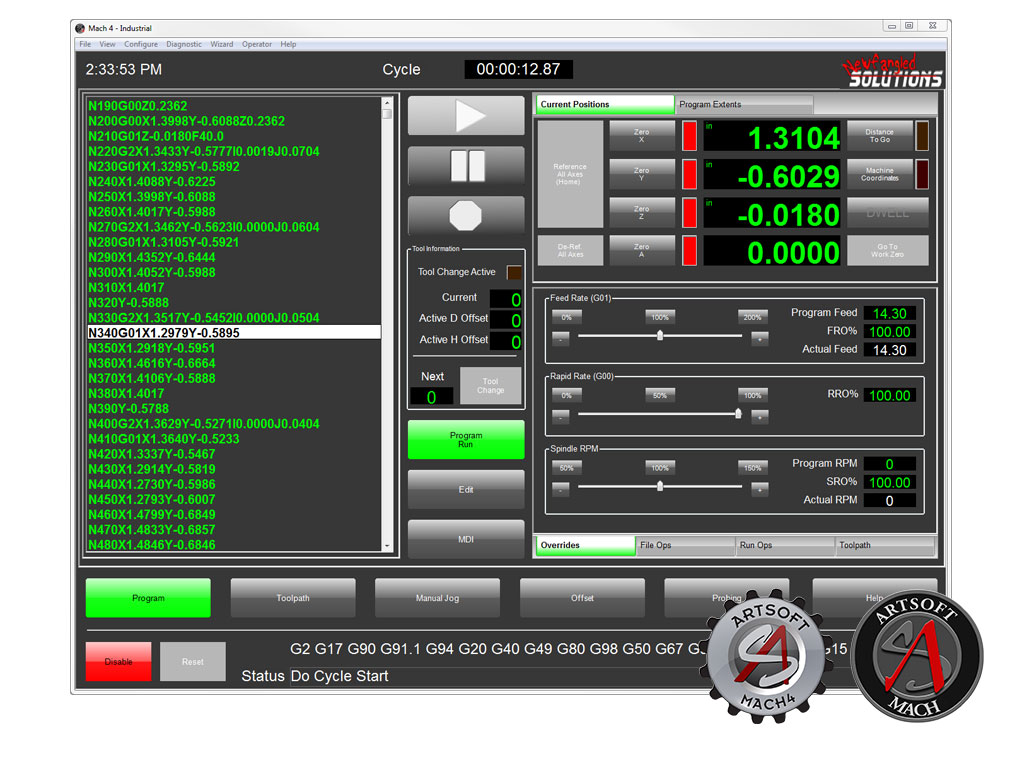Toggle the Distance To Go button
Screen dimensions: 1024x768
pyautogui.click(x=879, y=136)
